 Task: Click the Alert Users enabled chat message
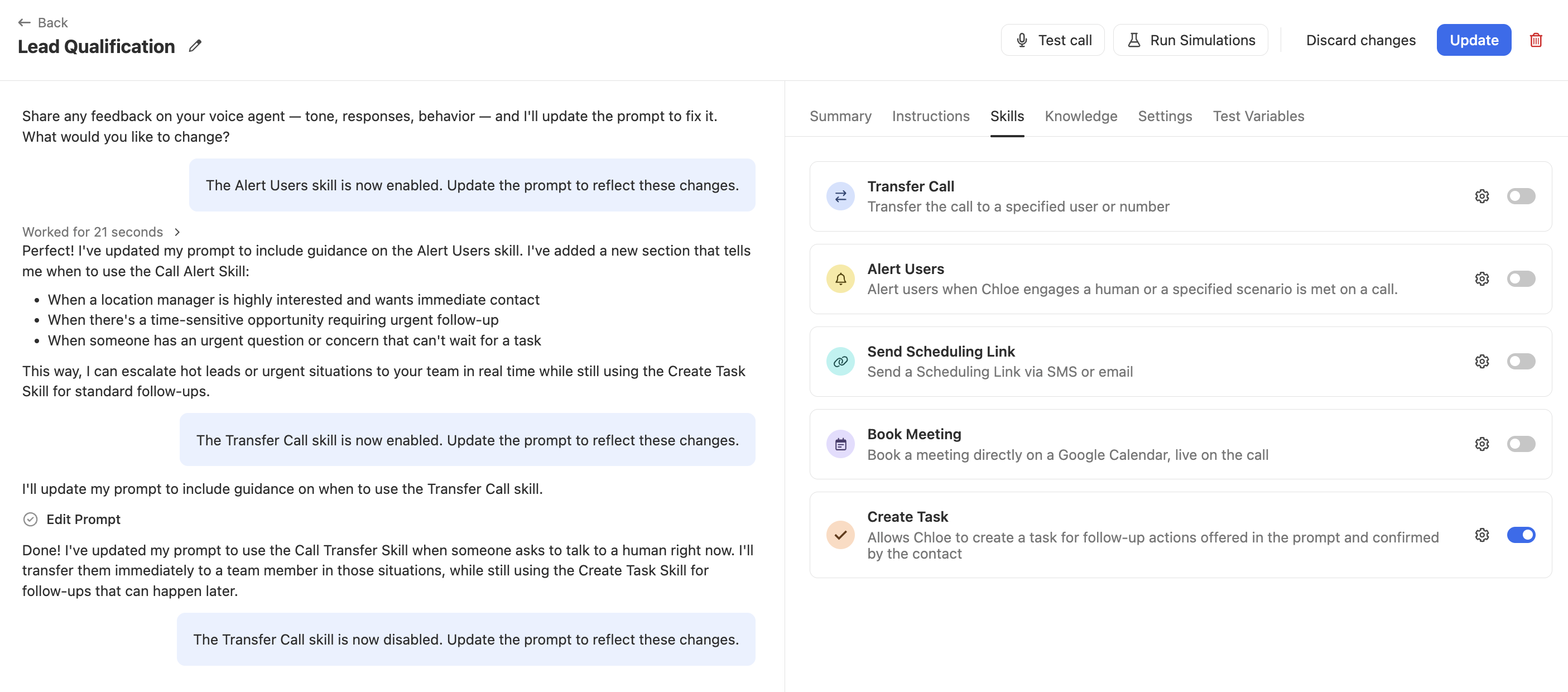(x=472, y=185)
